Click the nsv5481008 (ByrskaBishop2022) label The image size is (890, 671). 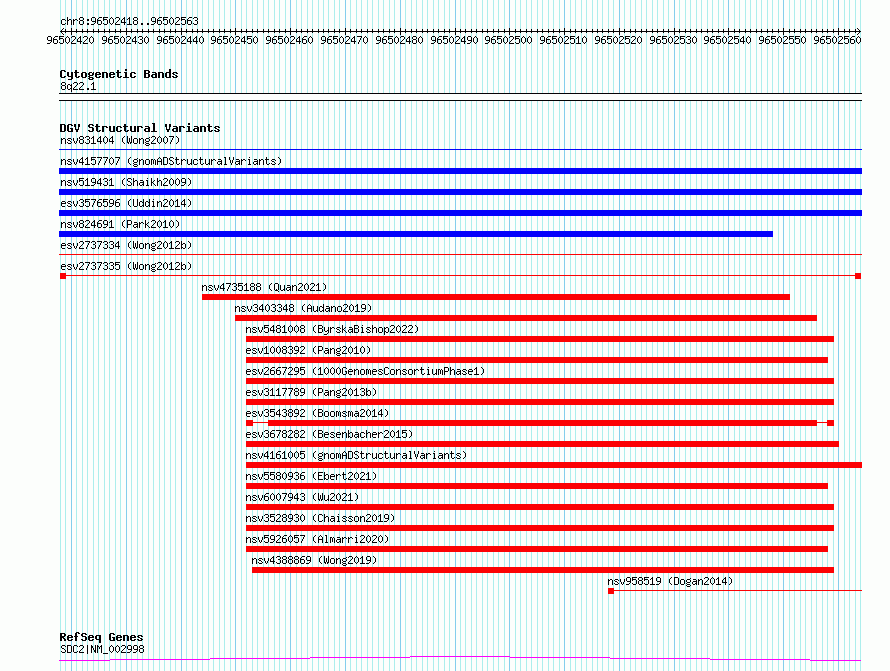tap(332, 329)
